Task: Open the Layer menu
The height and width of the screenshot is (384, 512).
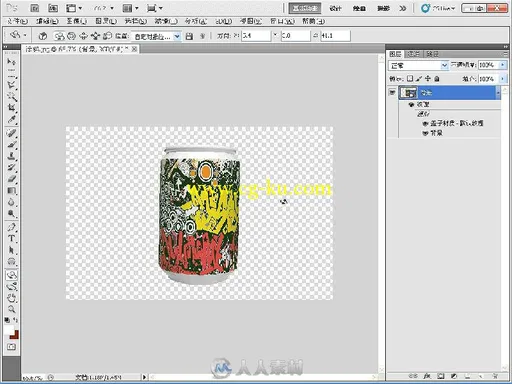Action: point(106,21)
